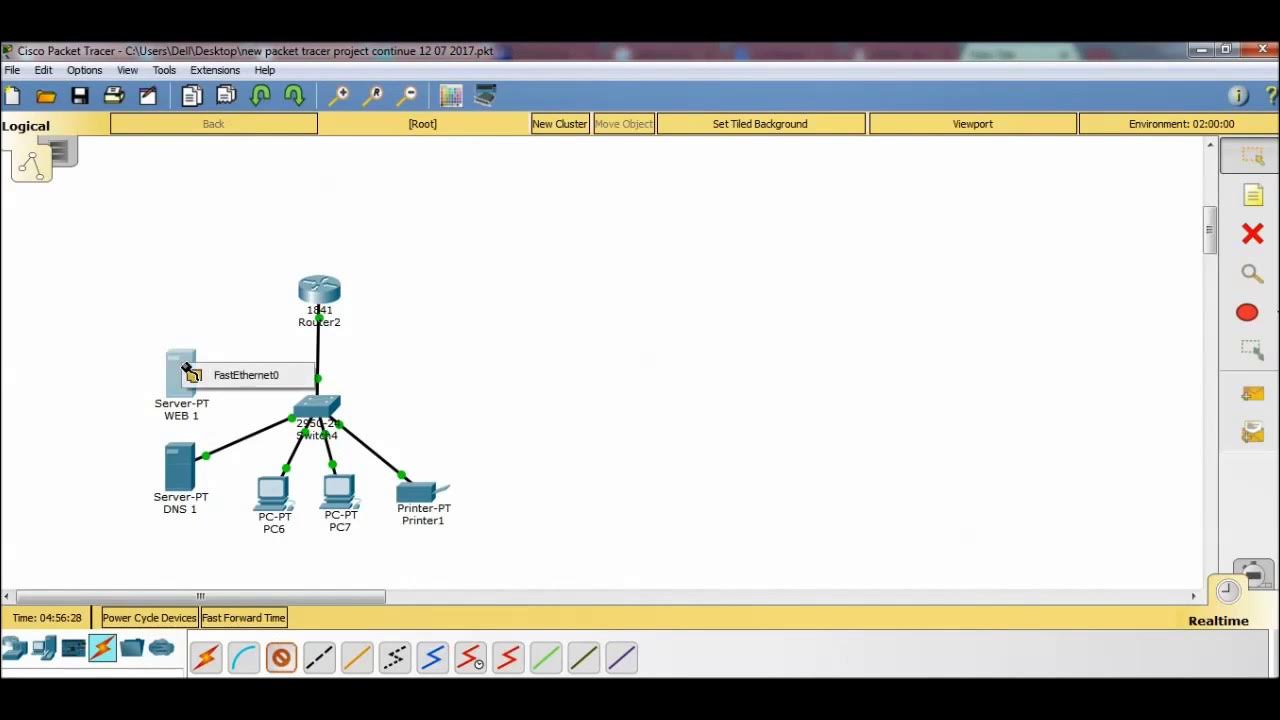Select the dark olive cable type

pyautogui.click(x=584, y=658)
